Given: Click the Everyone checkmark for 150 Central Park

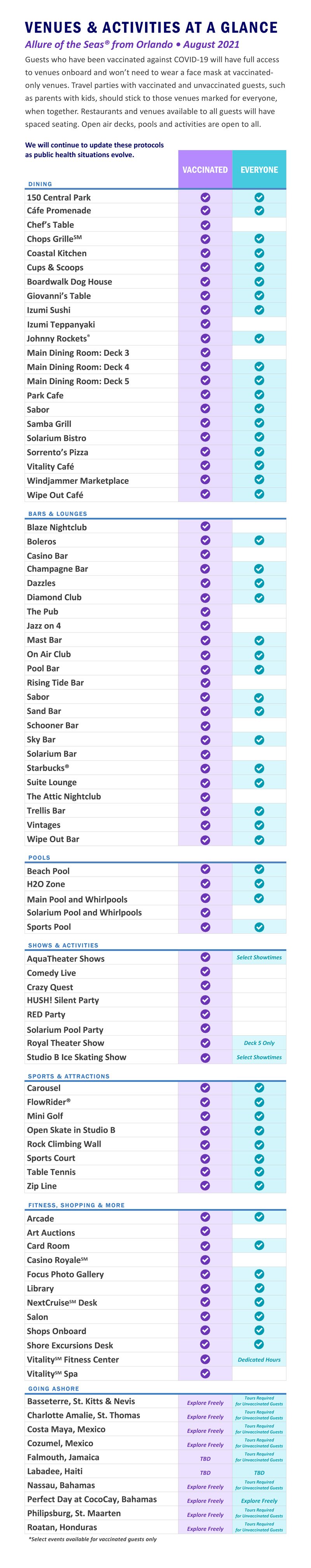Looking at the screenshot, I should point(259,197).
